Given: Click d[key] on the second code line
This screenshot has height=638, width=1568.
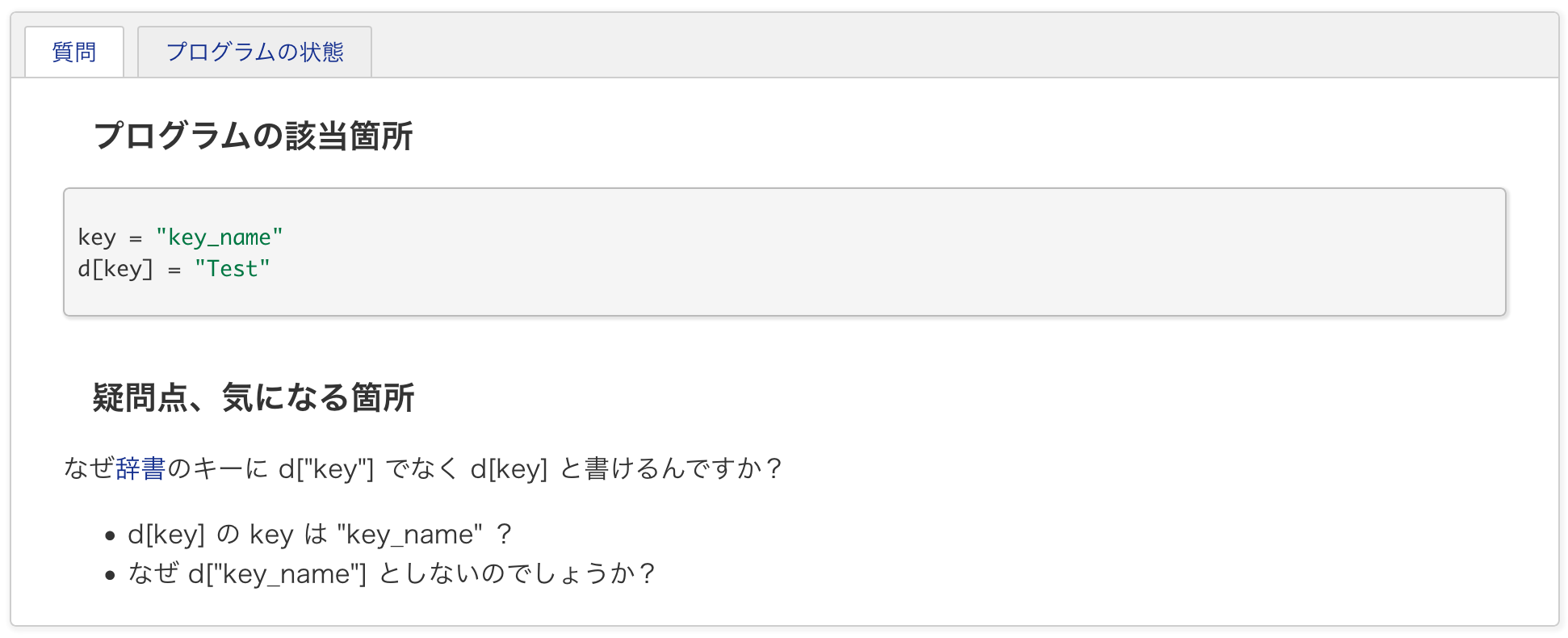Looking at the screenshot, I should click(x=115, y=269).
